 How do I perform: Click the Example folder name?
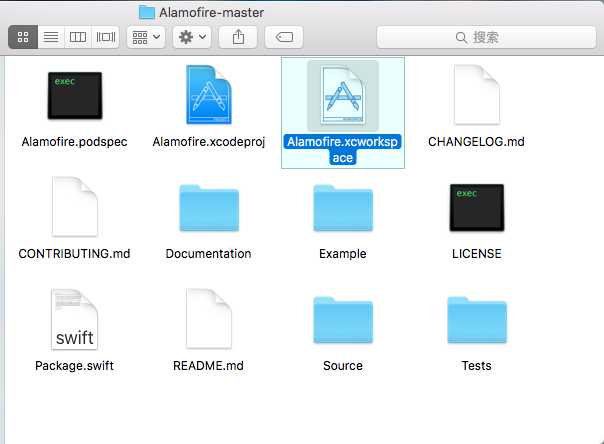tap(343, 254)
